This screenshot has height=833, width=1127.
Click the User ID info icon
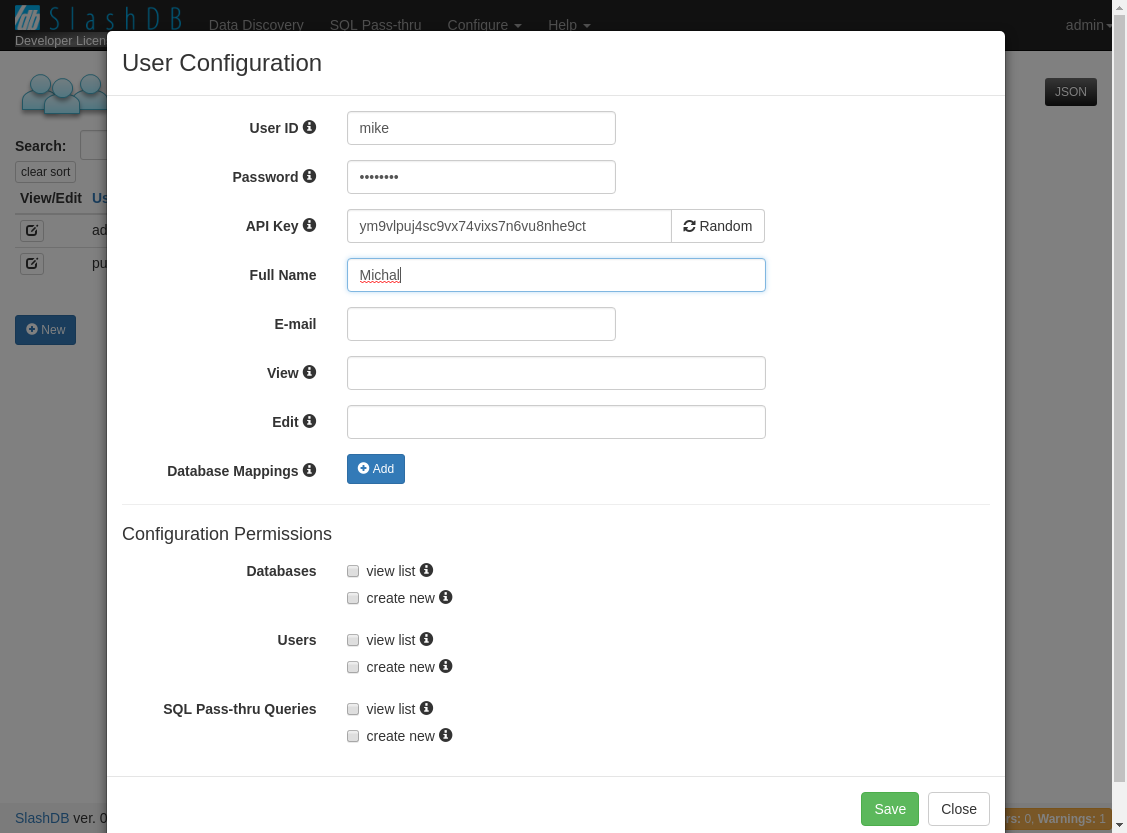(x=309, y=127)
